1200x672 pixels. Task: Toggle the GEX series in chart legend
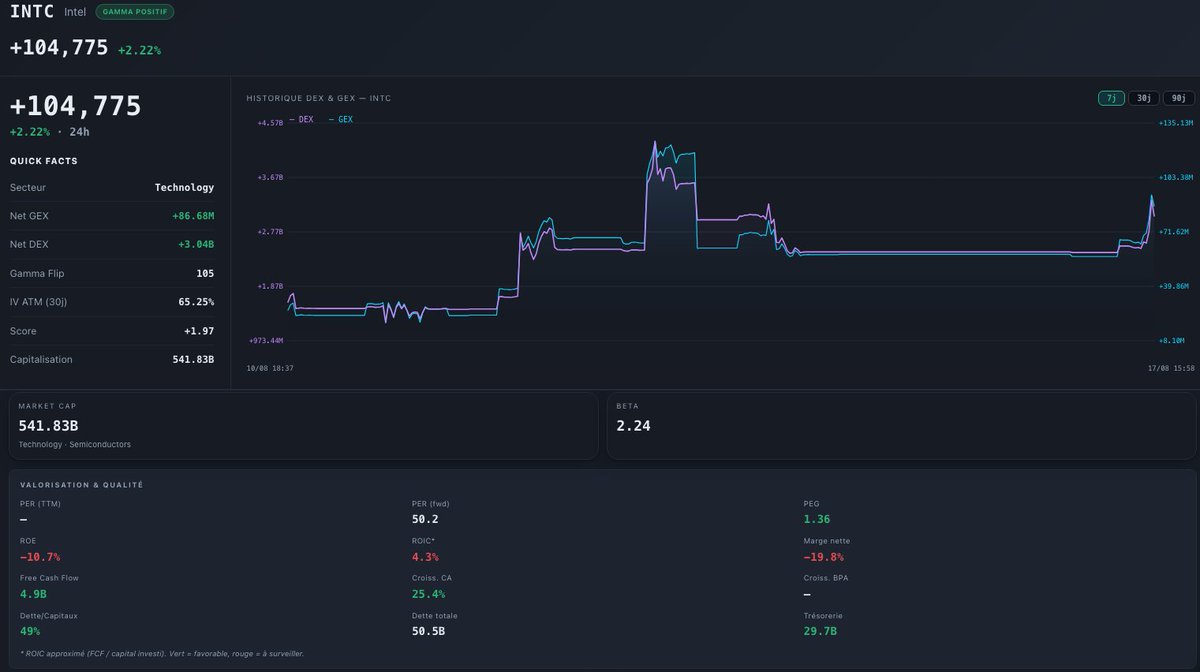[x=341, y=119]
